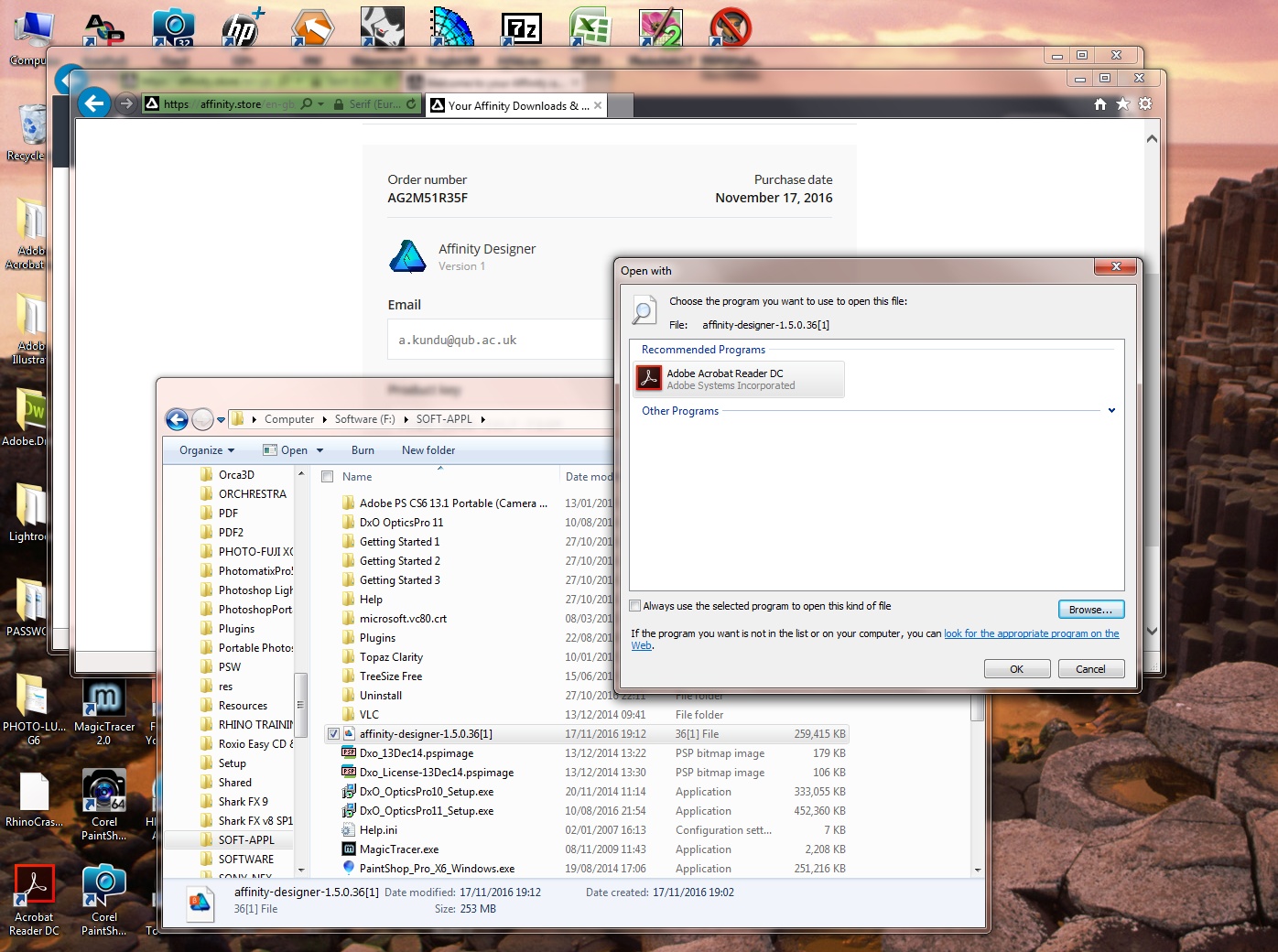Select Orca3D folder in tree
The image size is (1278, 952).
pos(236,475)
